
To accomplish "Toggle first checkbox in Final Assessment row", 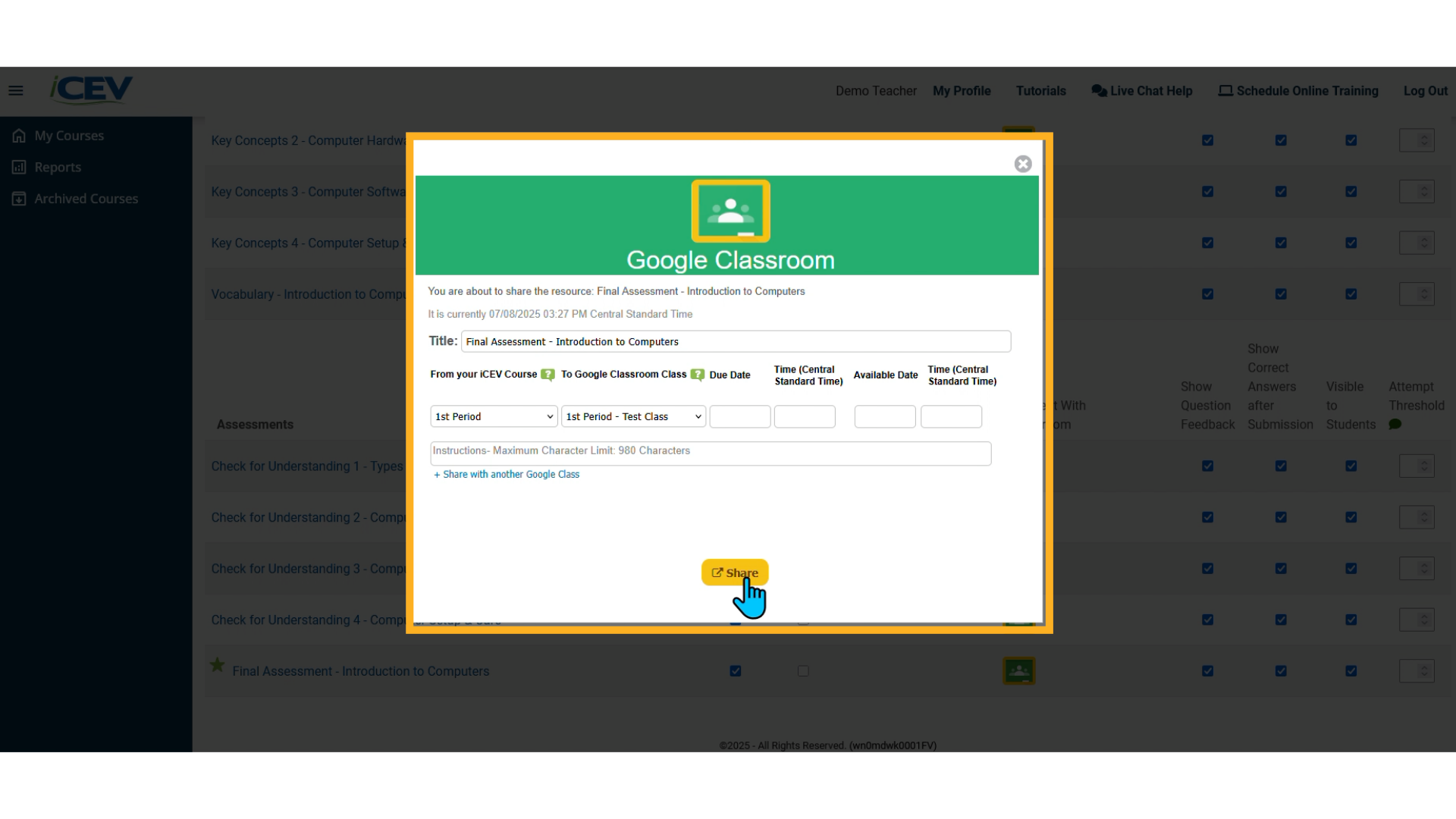I will pos(735,671).
